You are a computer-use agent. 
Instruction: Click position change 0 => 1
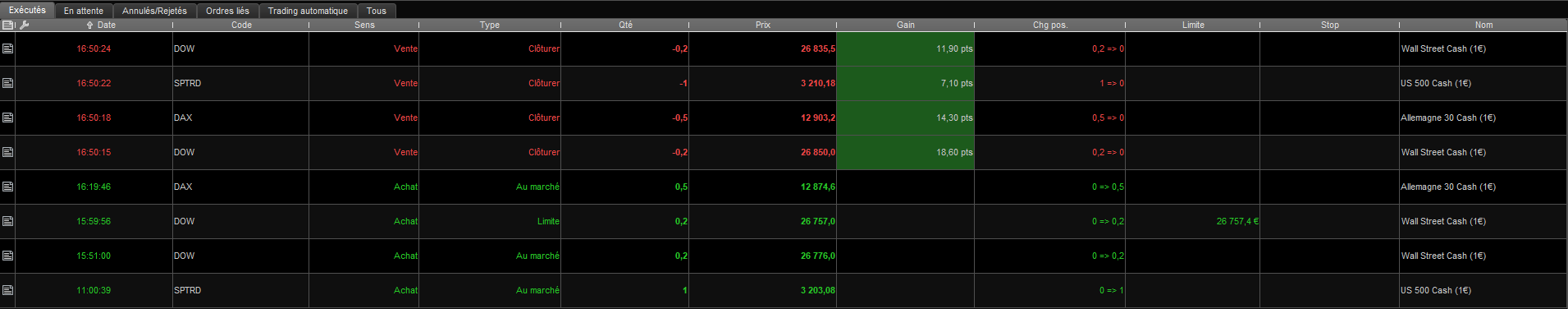point(1112,290)
